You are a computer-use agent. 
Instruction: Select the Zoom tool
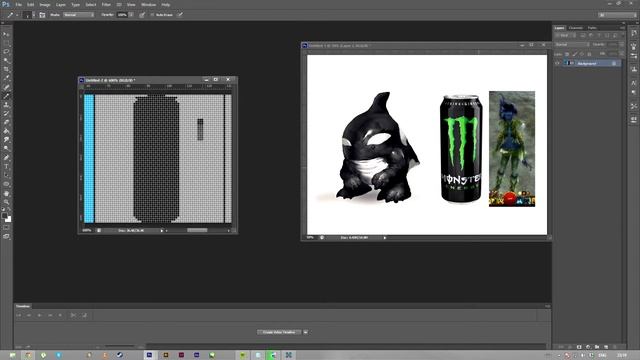(x=6, y=202)
